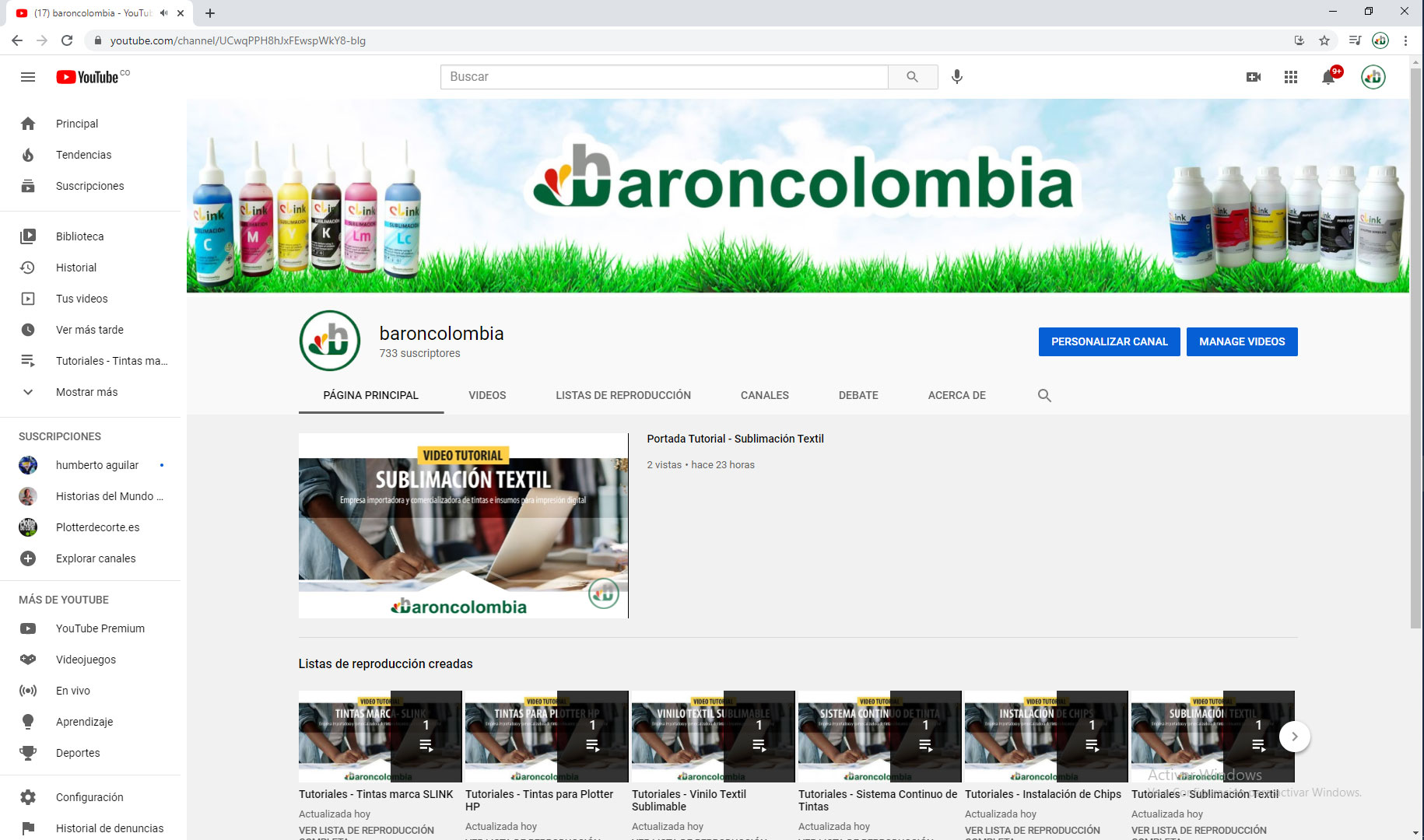Open Tutoriales - Sublimación Textil playlist title
This screenshot has height=840, width=1424.
click(x=1205, y=794)
